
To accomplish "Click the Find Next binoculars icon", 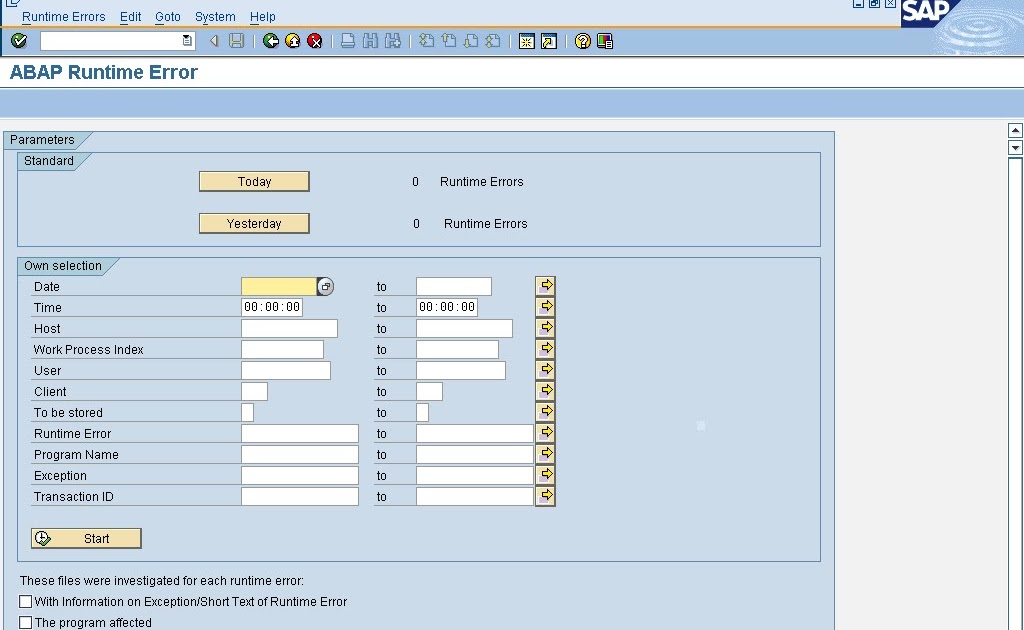I will [x=392, y=41].
